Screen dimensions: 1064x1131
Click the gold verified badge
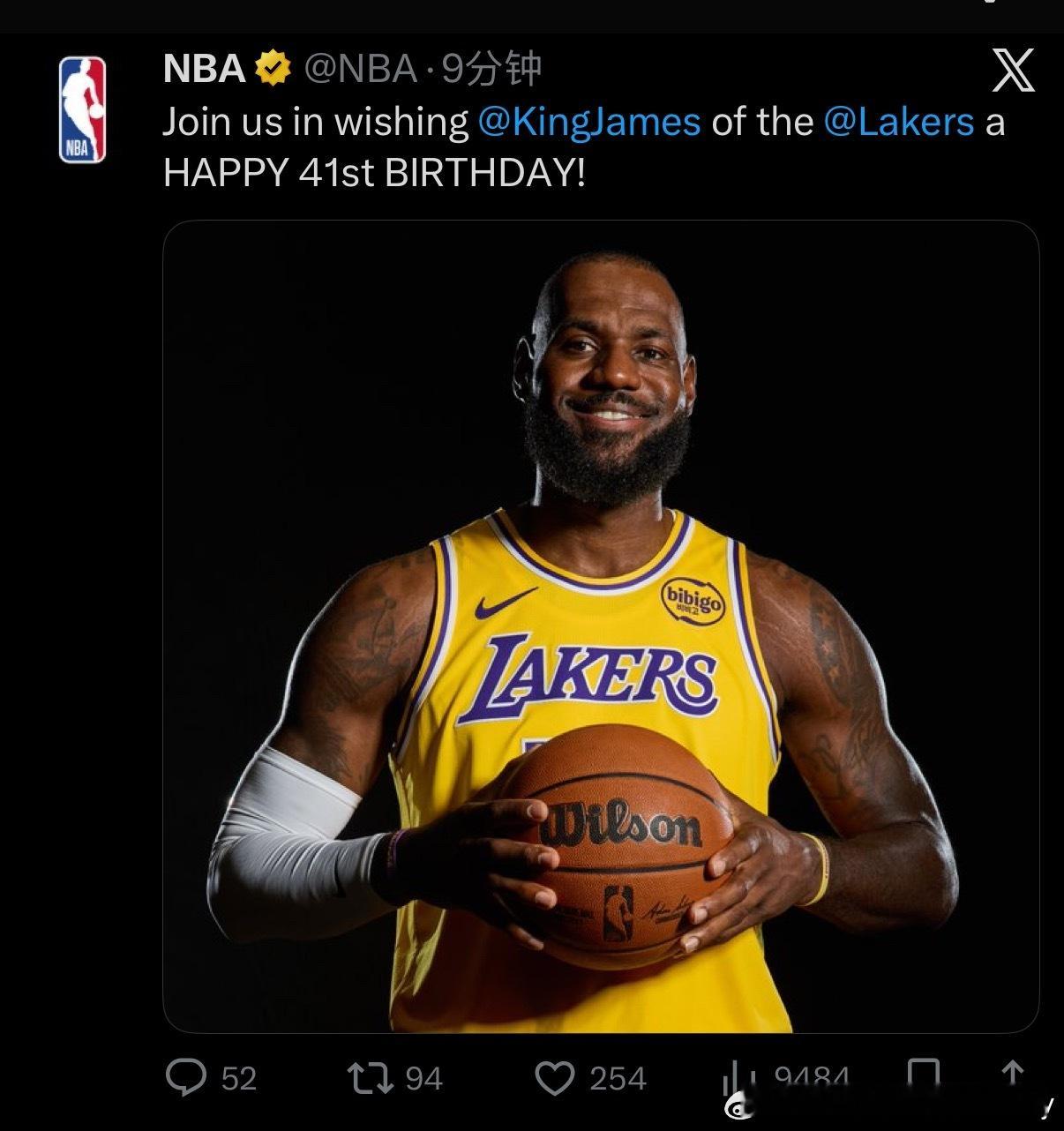[273, 69]
